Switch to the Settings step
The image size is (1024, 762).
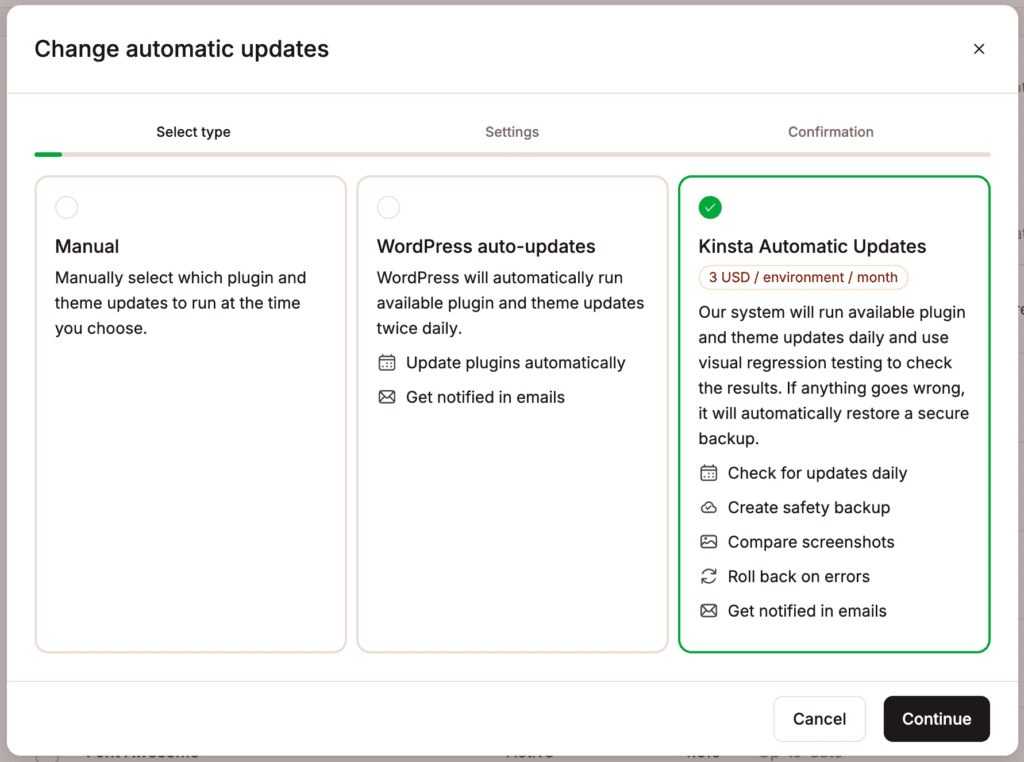pos(511,131)
